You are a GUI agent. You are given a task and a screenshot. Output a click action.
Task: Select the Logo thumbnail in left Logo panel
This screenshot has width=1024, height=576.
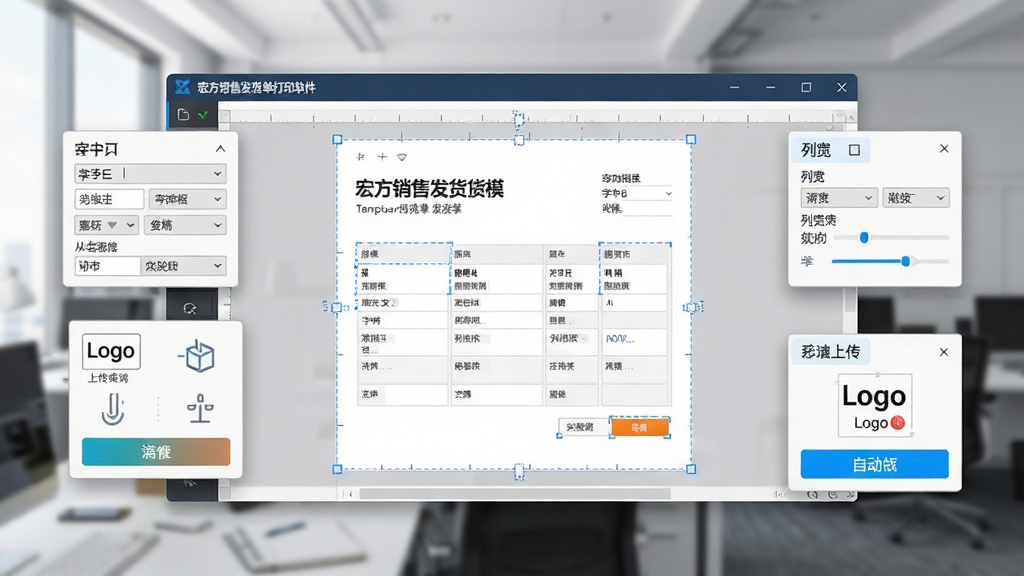click(x=111, y=351)
